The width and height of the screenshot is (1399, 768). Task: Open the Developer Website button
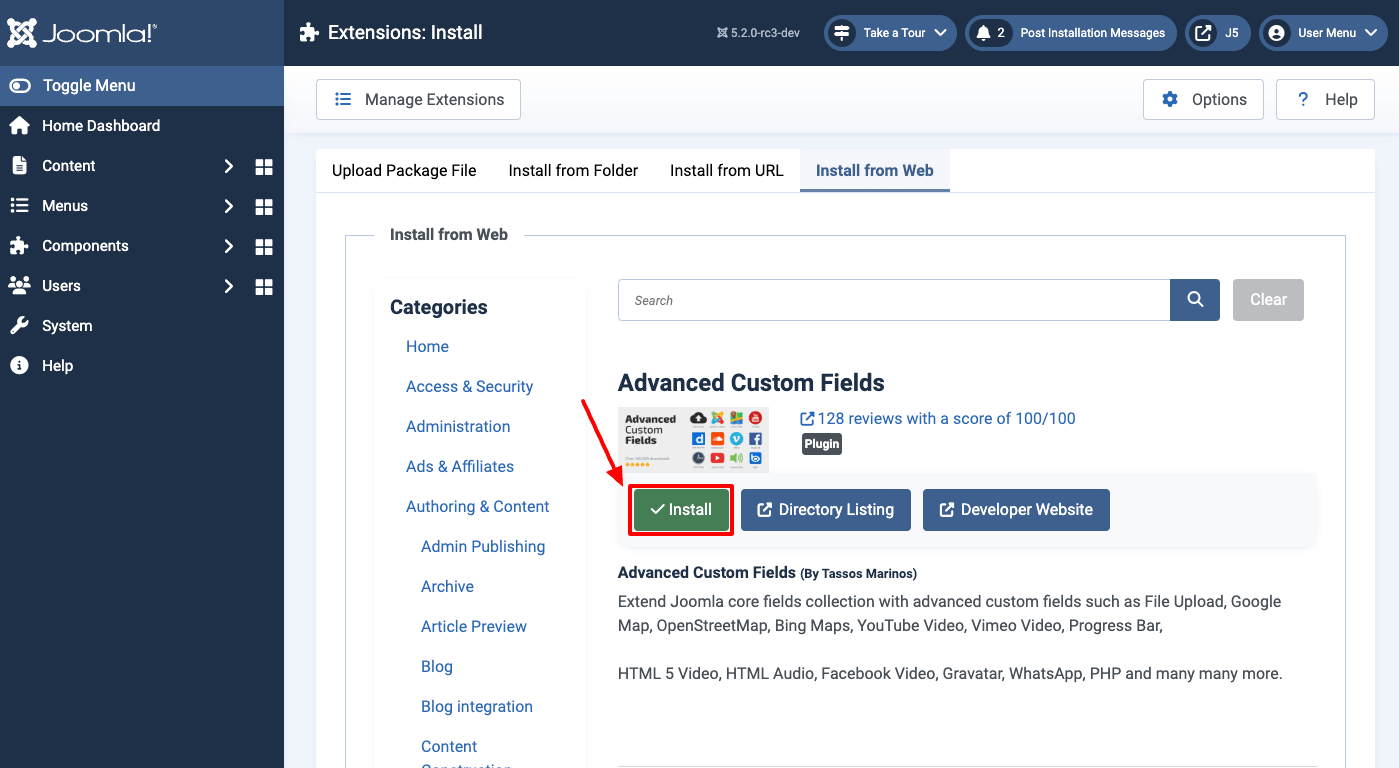click(1016, 510)
